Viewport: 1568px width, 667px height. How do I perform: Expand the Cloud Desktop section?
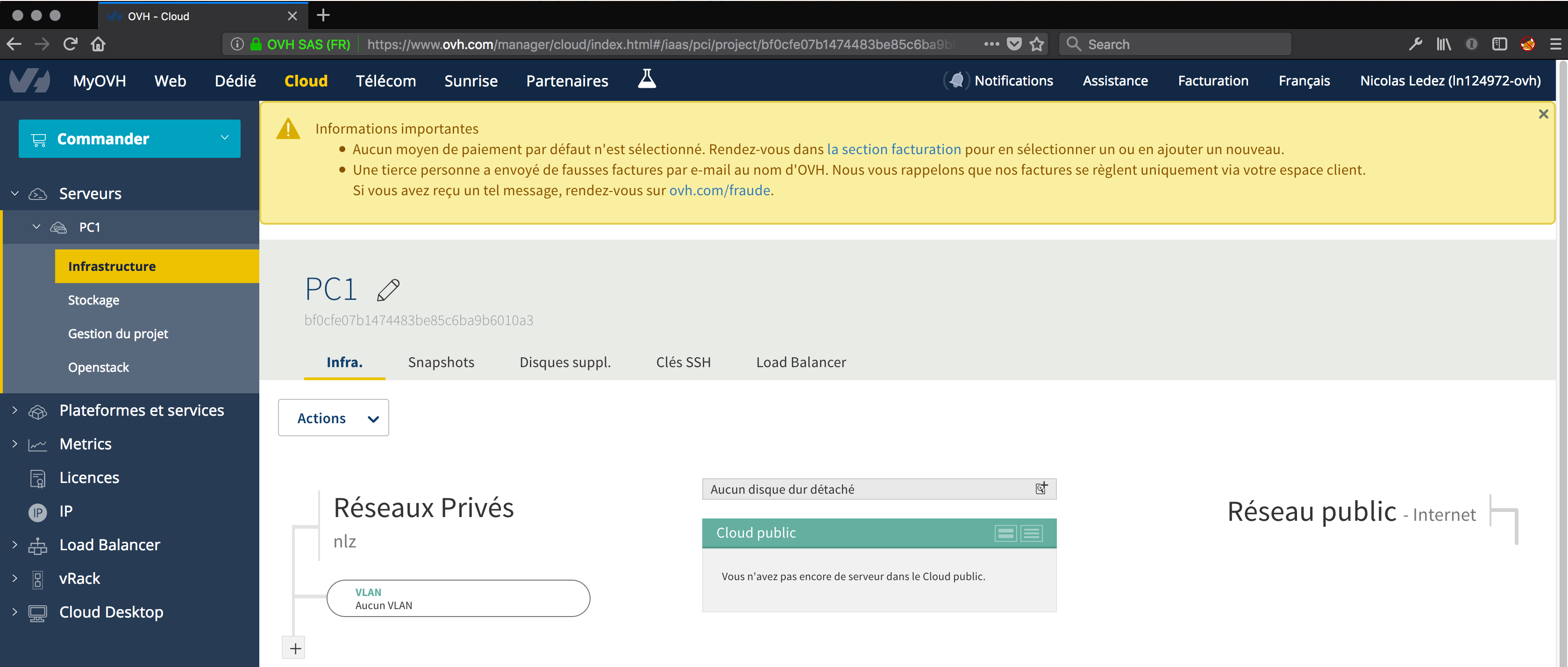[x=14, y=611]
